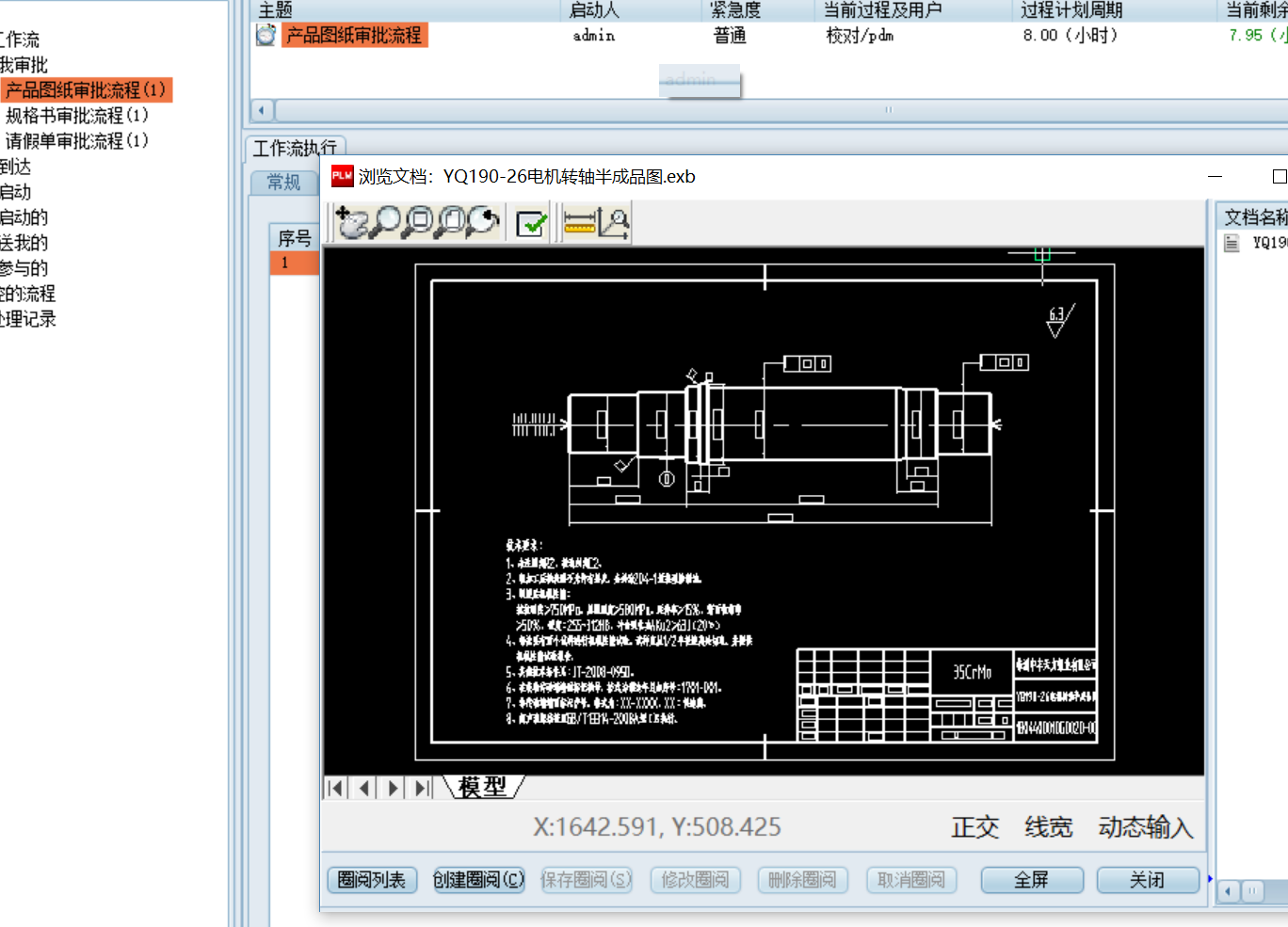Image resolution: width=1288 pixels, height=927 pixels.
Task: Go to next layout sheet arrow
Action: (394, 788)
